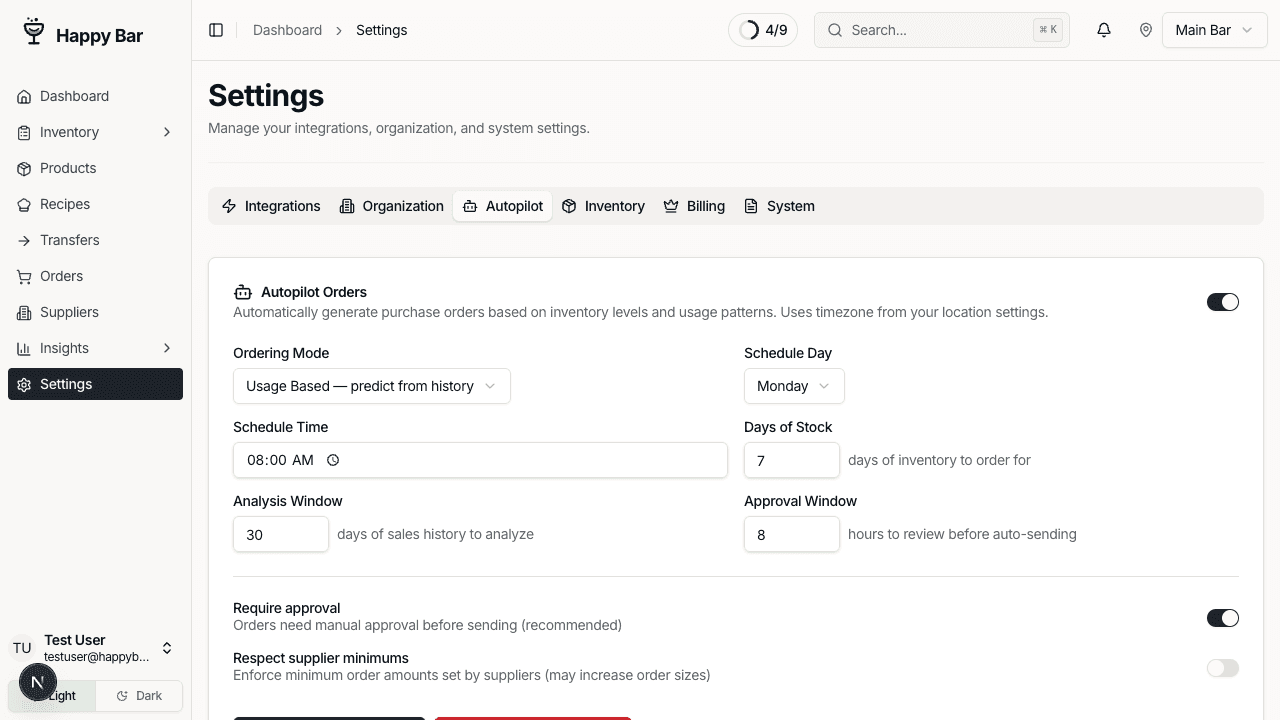Select Transfers in the sidebar
This screenshot has width=1280, height=720.
[70, 240]
